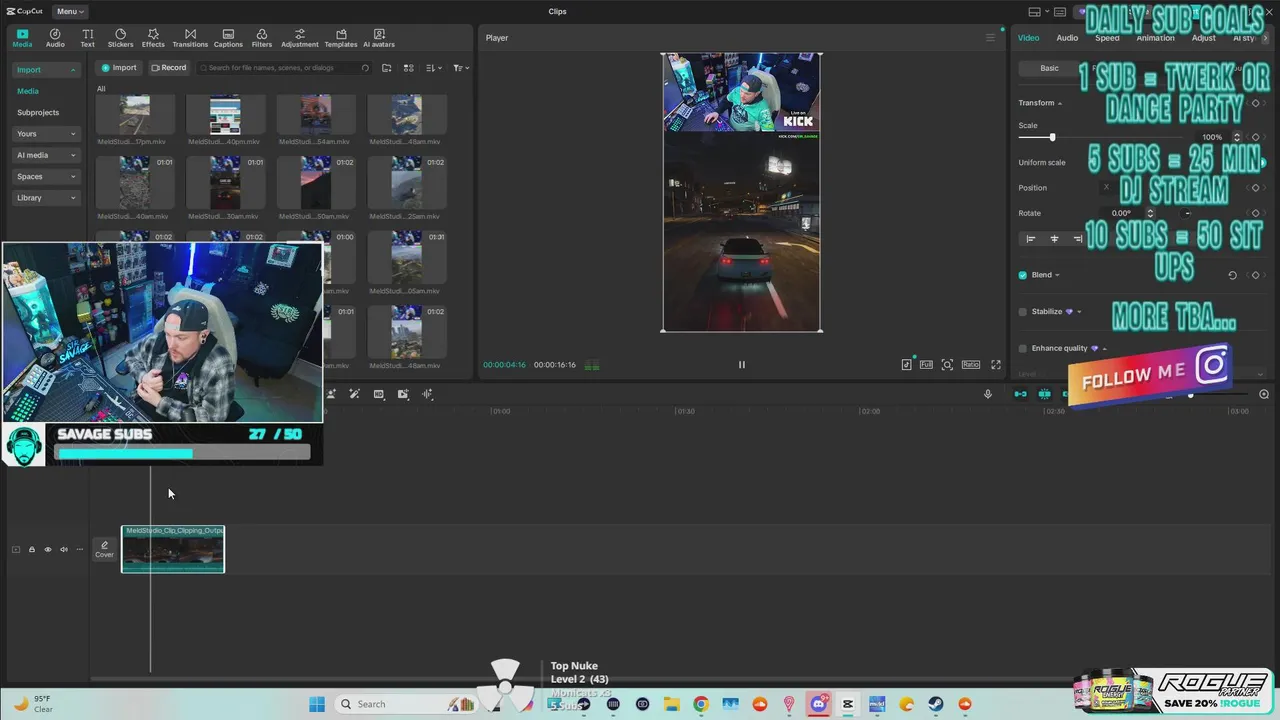
Task: Open the filter dropdown in media bin
Action: pyautogui.click(x=460, y=68)
